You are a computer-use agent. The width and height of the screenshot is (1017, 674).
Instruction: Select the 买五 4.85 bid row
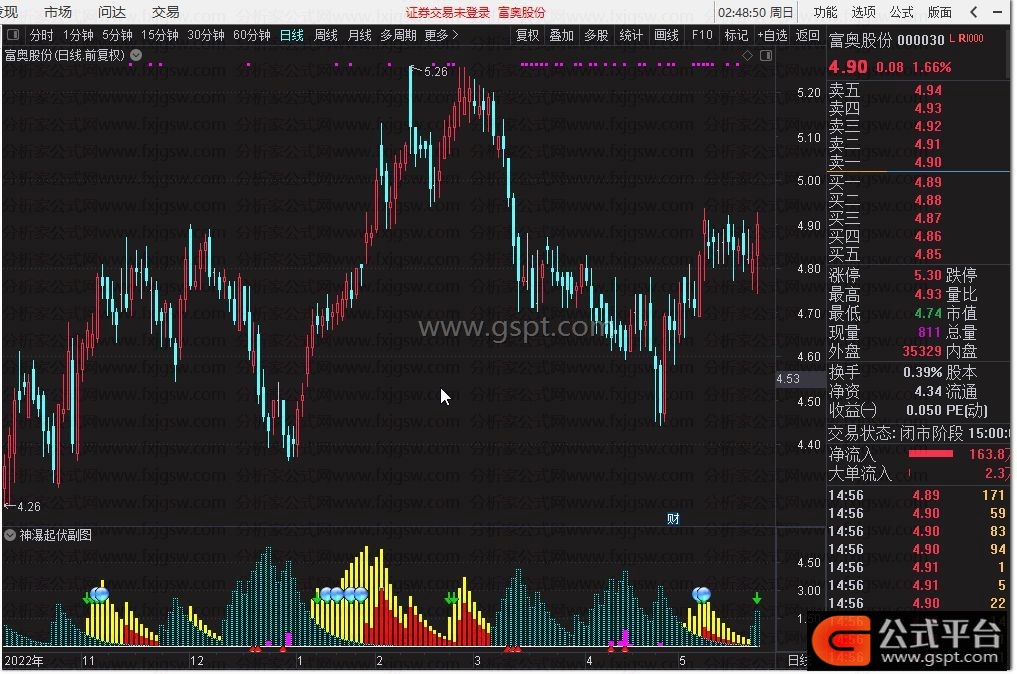click(x=917, y=254)
